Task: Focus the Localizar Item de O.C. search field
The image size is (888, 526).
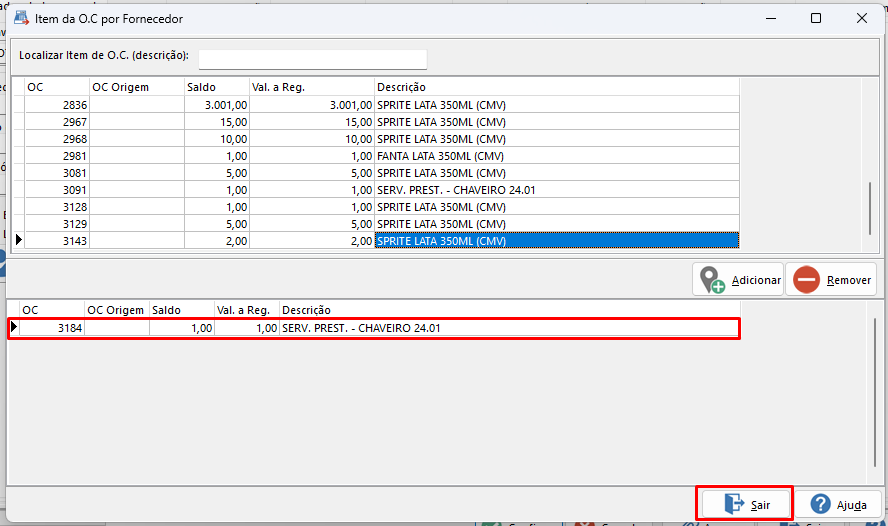Action: 313,59
